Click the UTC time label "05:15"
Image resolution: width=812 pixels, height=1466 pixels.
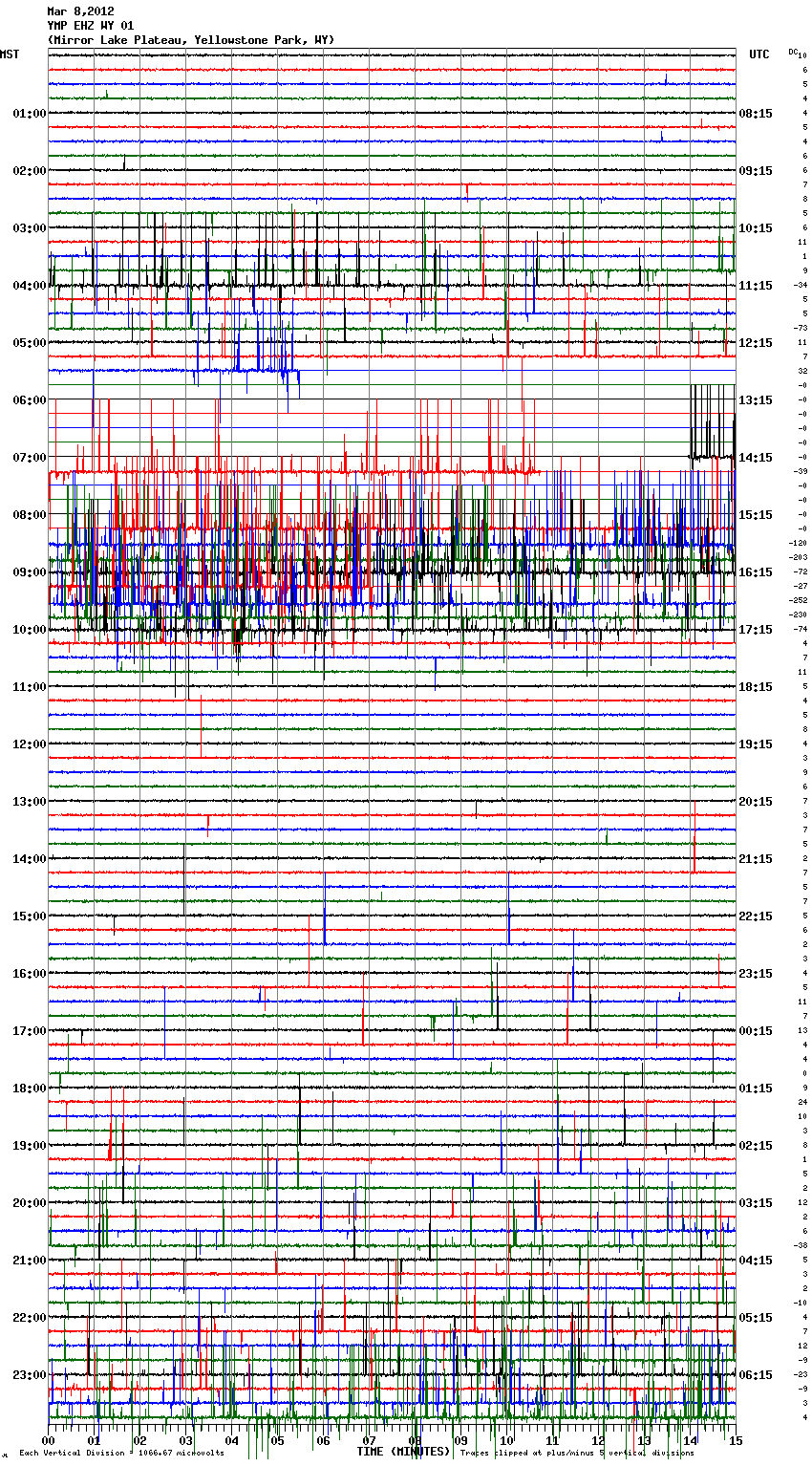(x=756, y=1318)
